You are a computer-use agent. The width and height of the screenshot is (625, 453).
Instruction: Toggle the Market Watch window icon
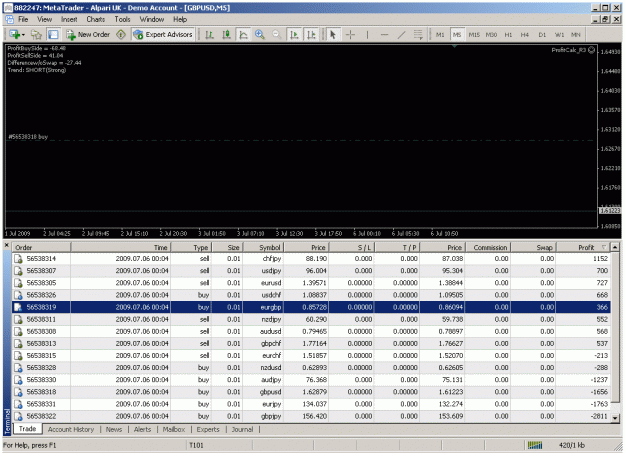[x=53, y=35]
